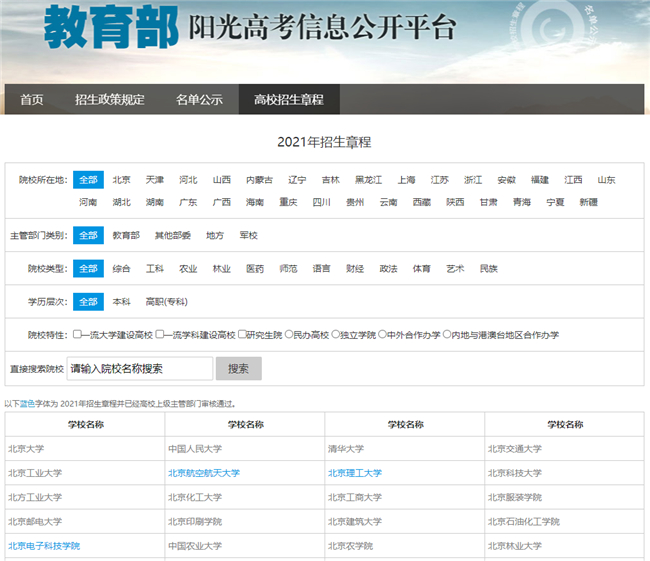The image size is (650, 561).
Task: Filter location by 上海
Action: click(x=406, y=180)
